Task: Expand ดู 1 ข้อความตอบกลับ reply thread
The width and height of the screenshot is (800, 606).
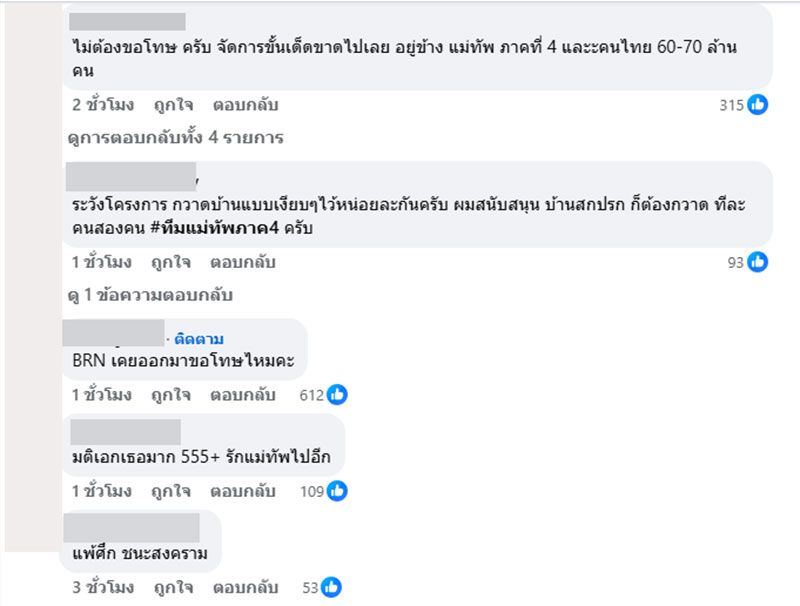Action: (x=149, y=295)
